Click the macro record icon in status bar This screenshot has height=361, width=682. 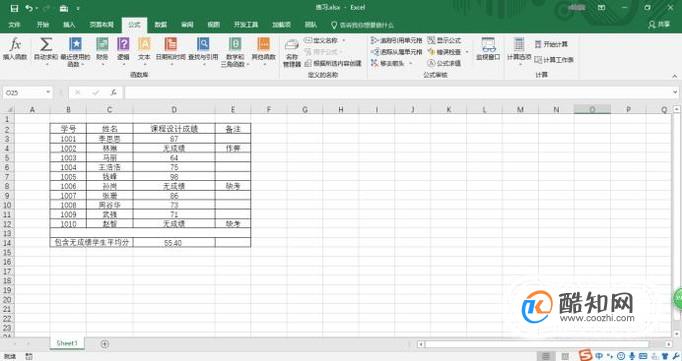29,356
